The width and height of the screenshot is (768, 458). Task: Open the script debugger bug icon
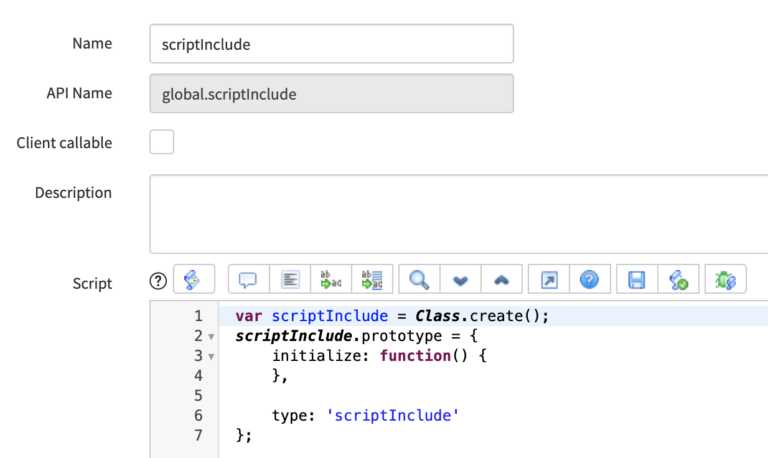point(725,280)
